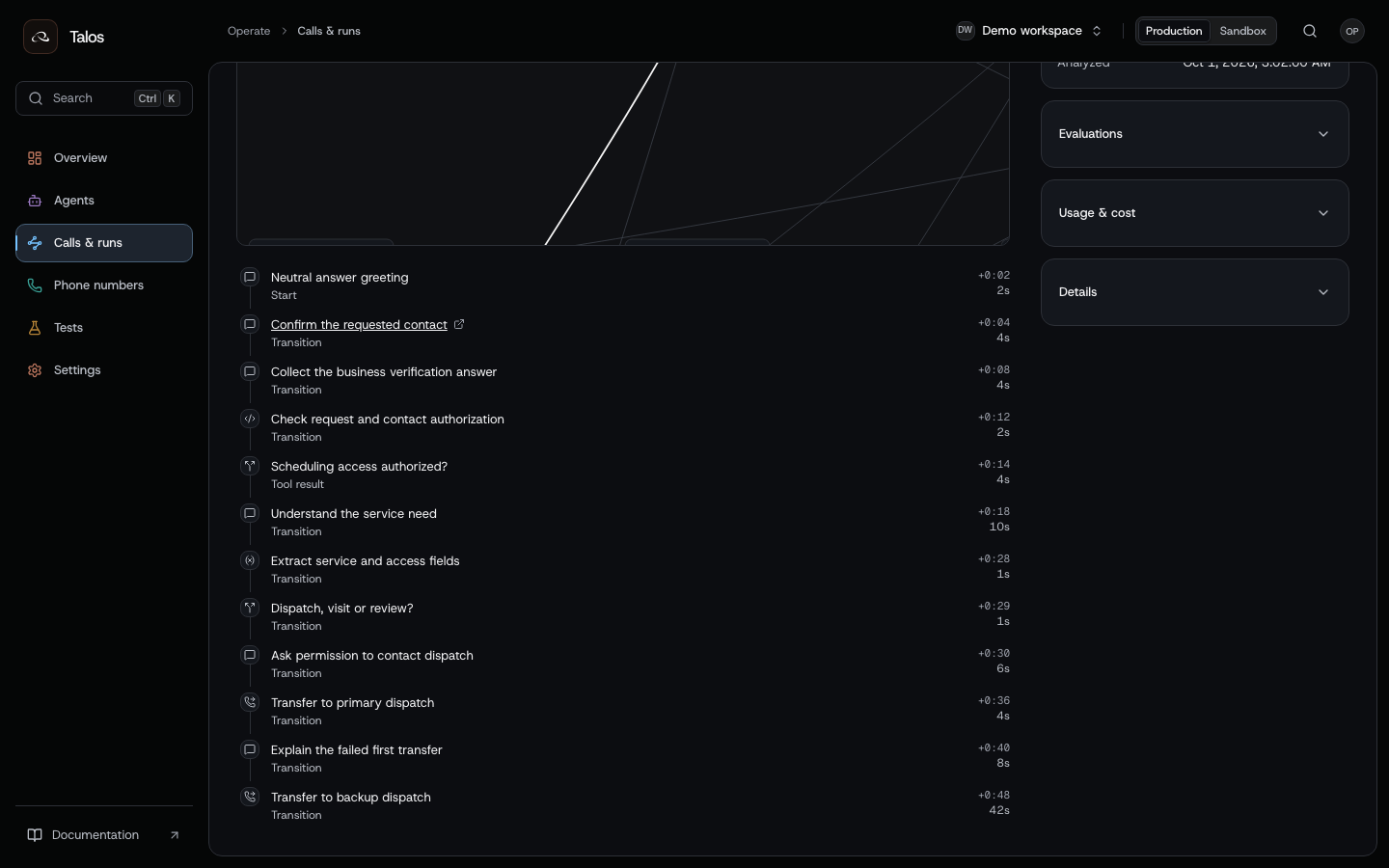Click the extract icon for Extract service and access fields
The height and width of the screenshot is (868, 1389).
(x=250, y=560)
